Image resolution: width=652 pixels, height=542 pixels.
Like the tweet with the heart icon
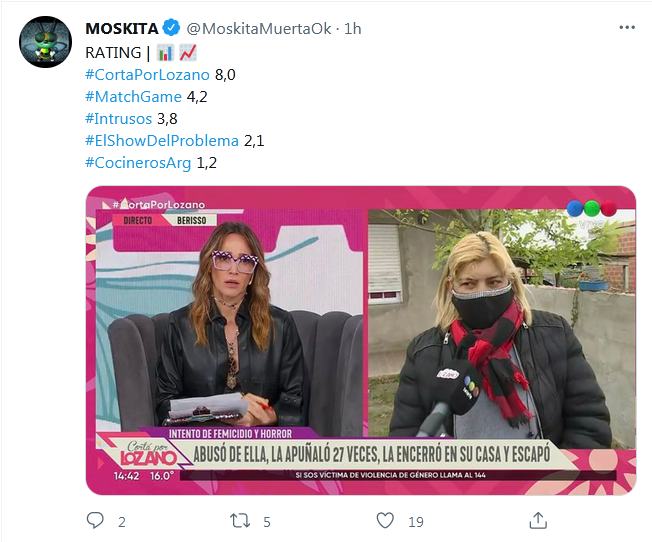pos(385,520)
